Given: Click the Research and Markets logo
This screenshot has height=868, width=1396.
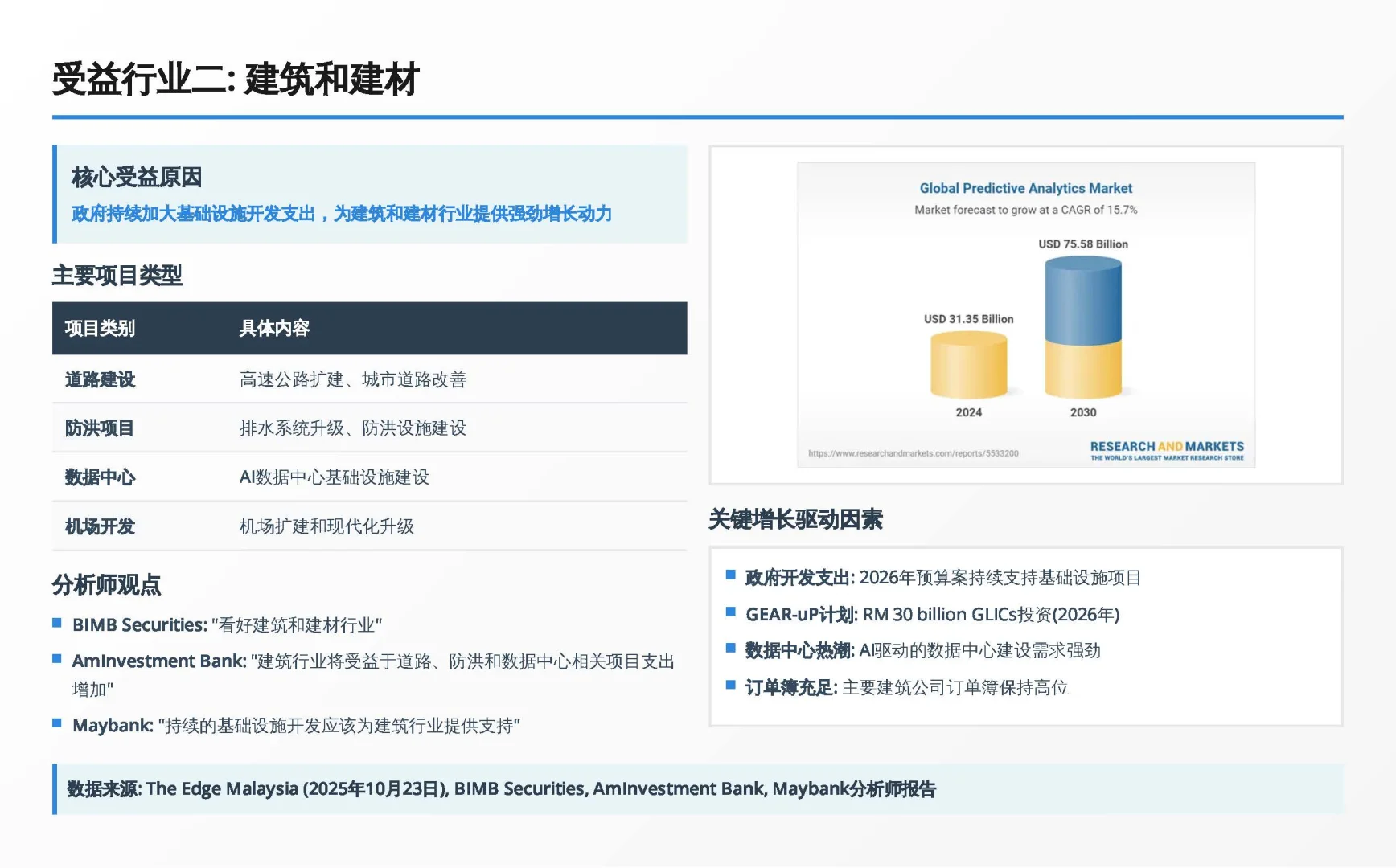Looking at the screenshot, I should pos(1167,451).
